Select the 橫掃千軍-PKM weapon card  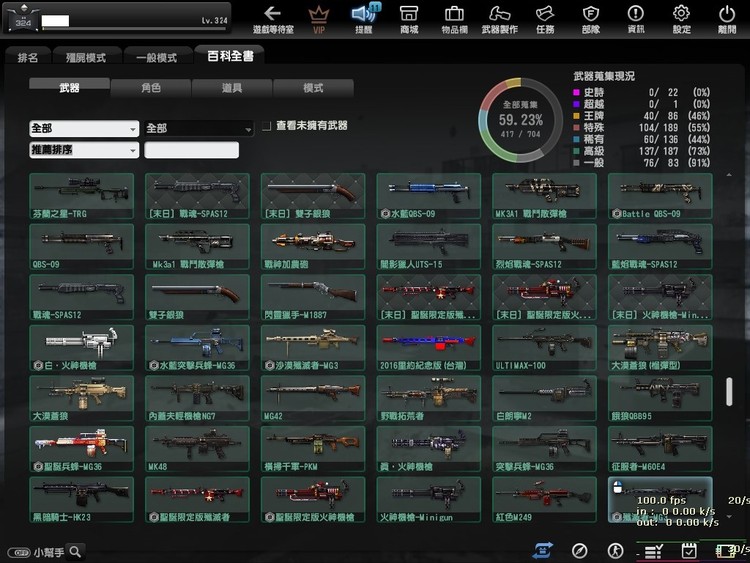tap(313, 449)
